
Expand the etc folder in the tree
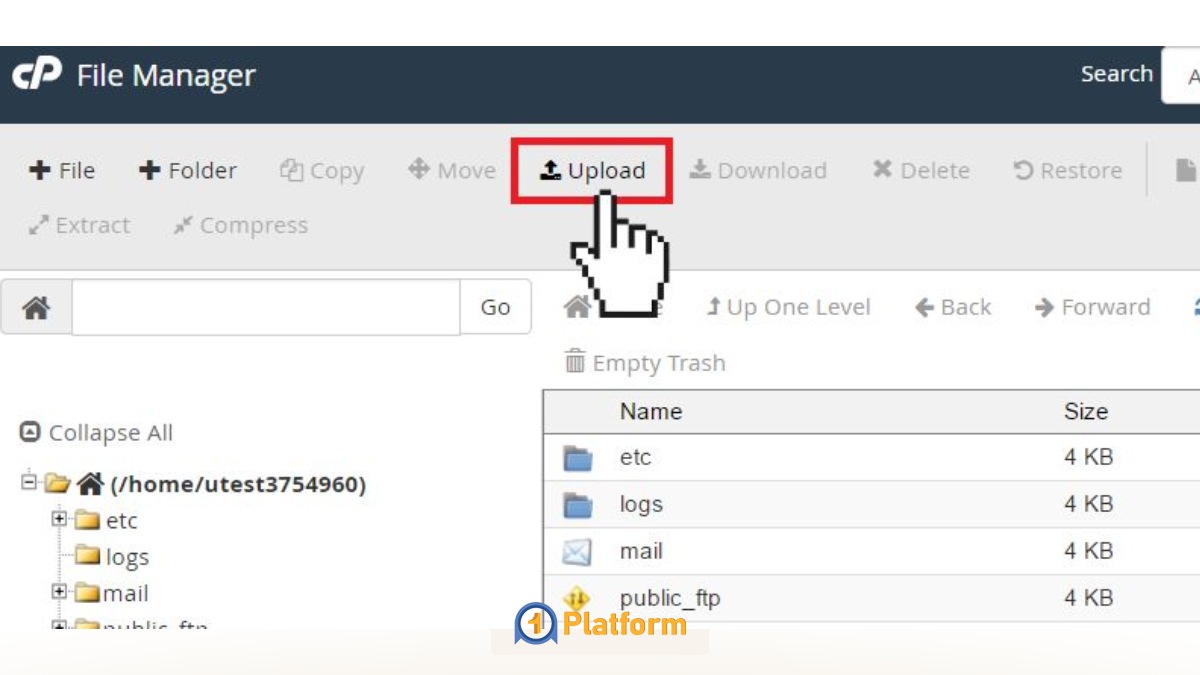tap(58, 519)
